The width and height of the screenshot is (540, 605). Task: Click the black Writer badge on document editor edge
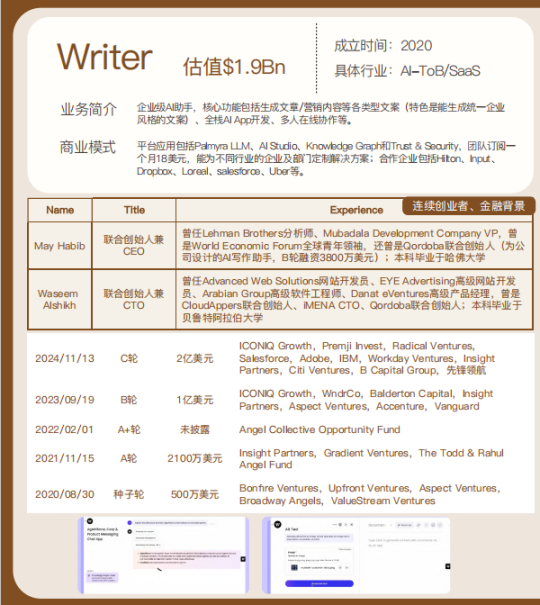[448, 566]
